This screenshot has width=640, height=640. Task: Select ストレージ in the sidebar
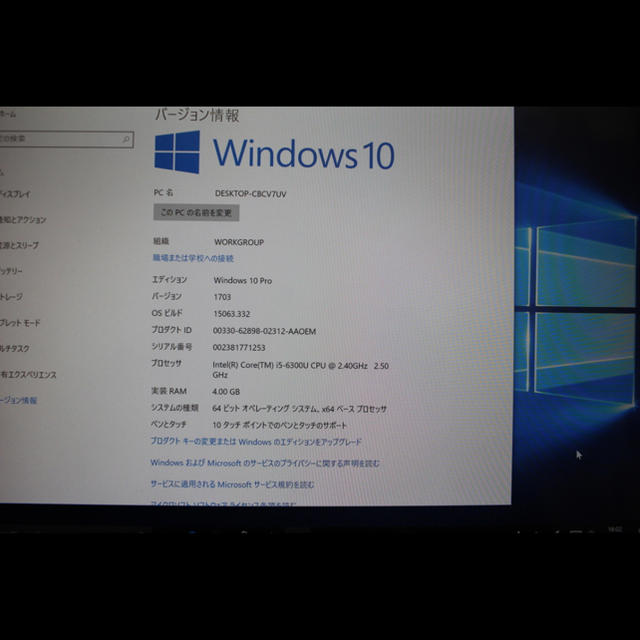click(x=11, y=297)
